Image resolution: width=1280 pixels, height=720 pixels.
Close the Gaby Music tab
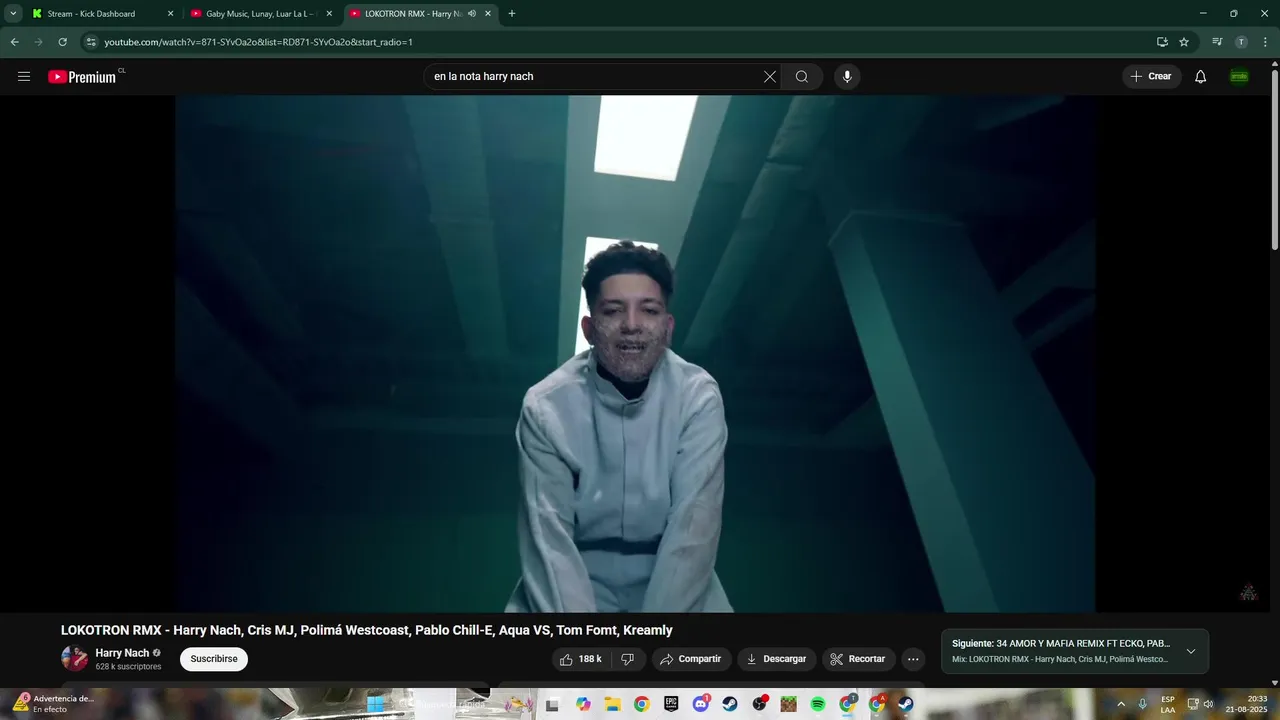329,14
